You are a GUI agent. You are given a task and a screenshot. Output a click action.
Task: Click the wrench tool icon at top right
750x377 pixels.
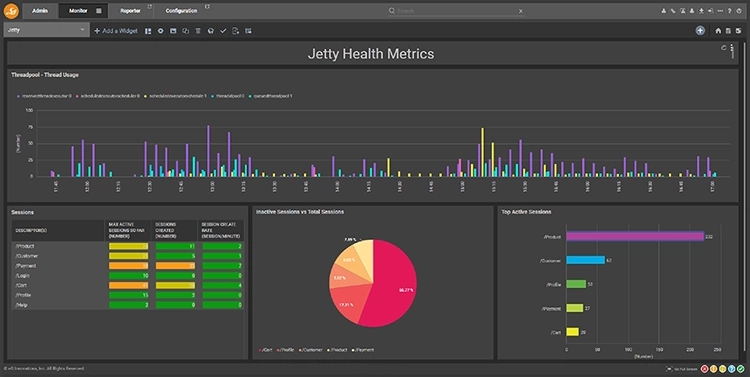coord(673,11)
